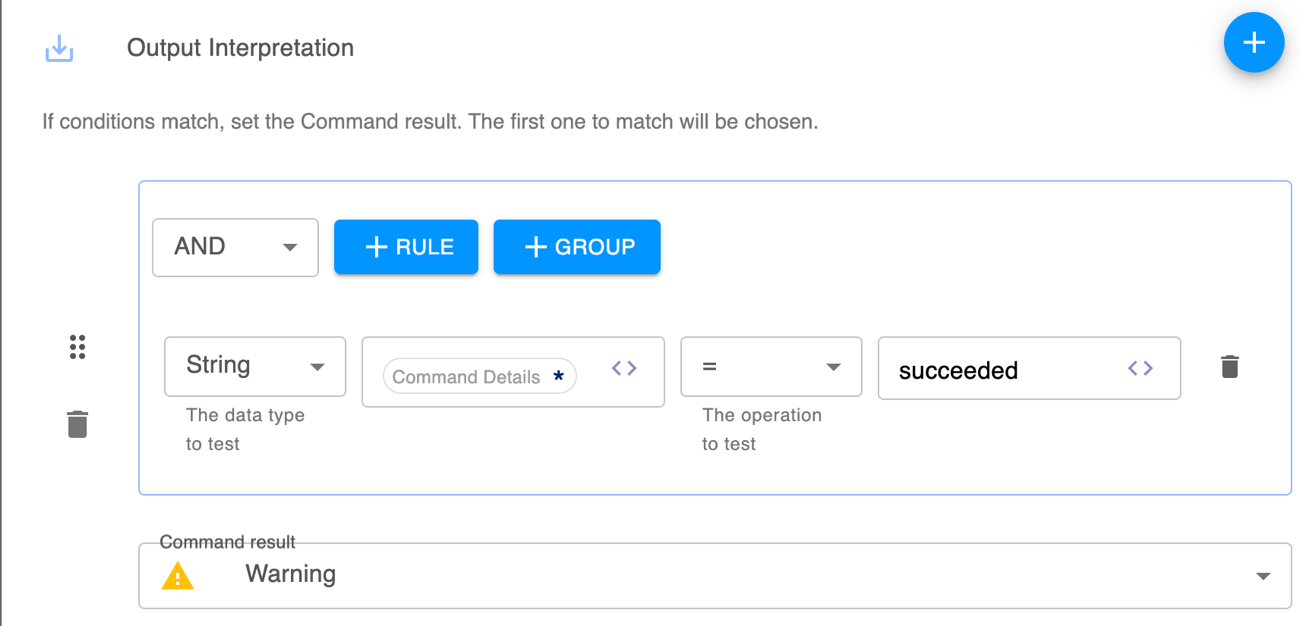The image size is (1300, 626).
Task: Expand Command result dropdown arrow
Action: (x=1263, y=576)
